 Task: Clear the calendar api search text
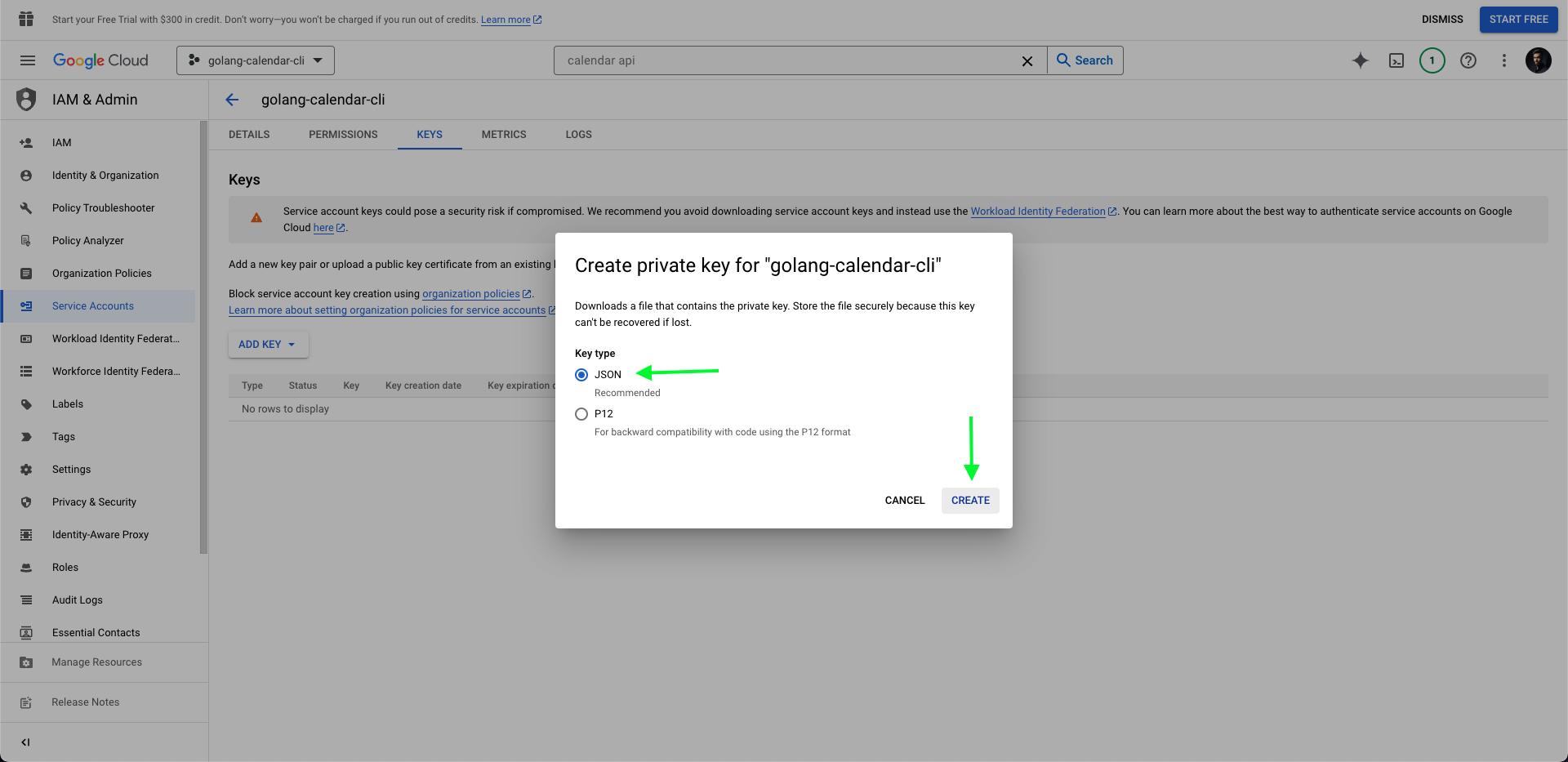point(1027,61)
